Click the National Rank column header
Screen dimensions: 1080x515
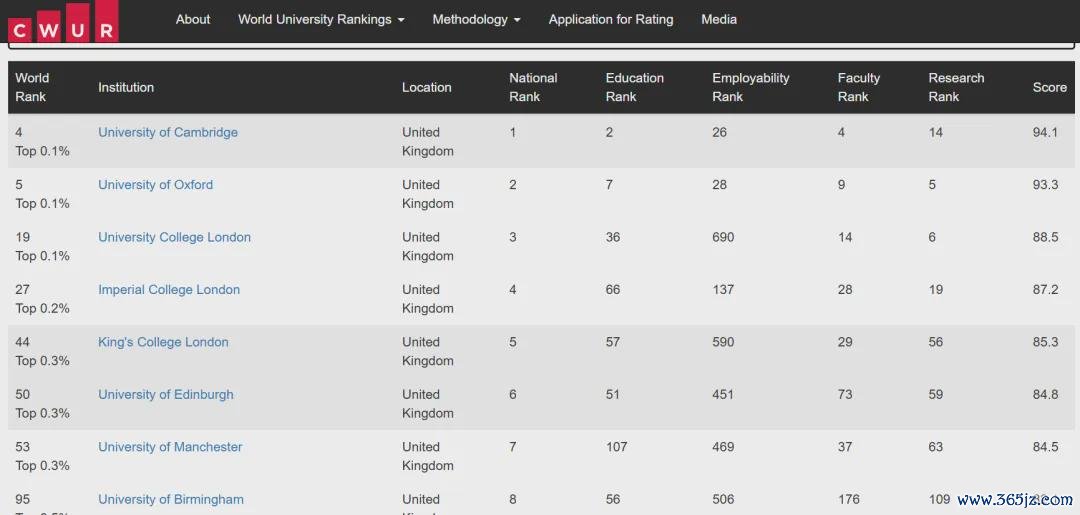[x=533, y=87]
